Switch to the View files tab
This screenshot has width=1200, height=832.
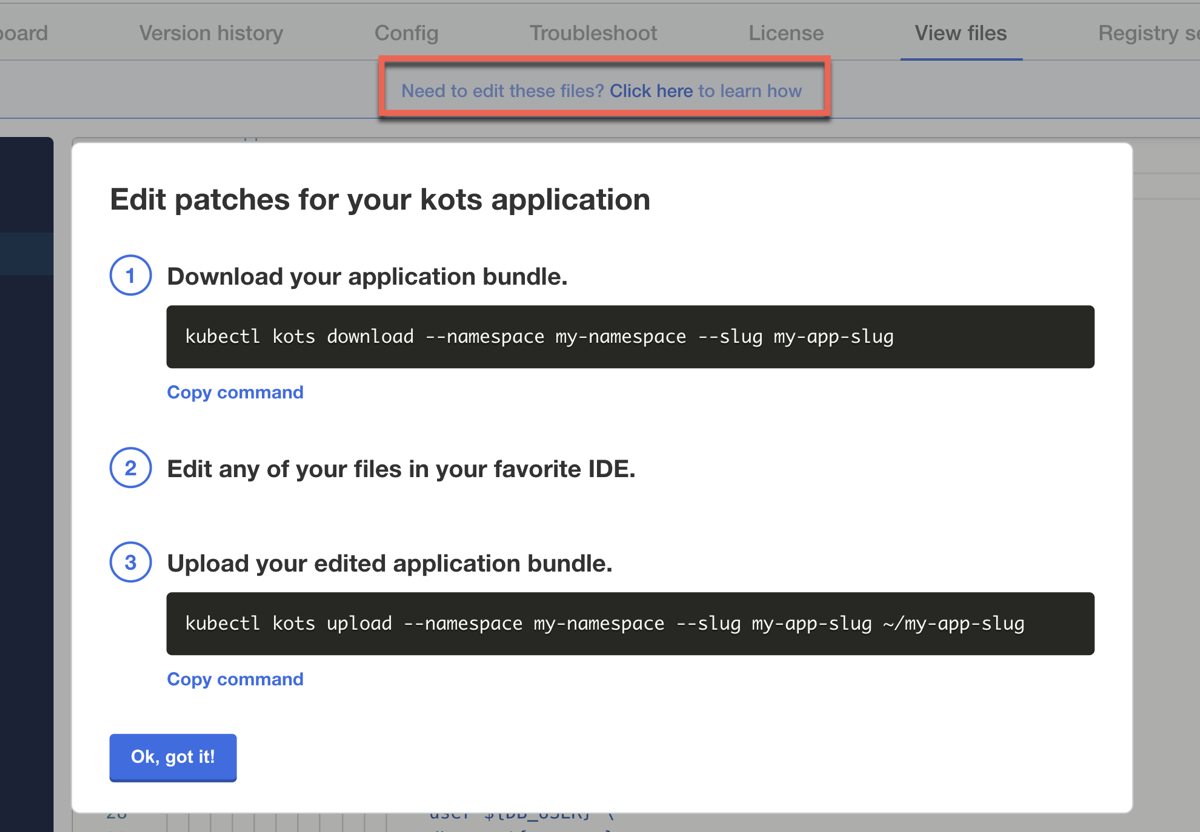pyautogui.click(x=960, y=33)
